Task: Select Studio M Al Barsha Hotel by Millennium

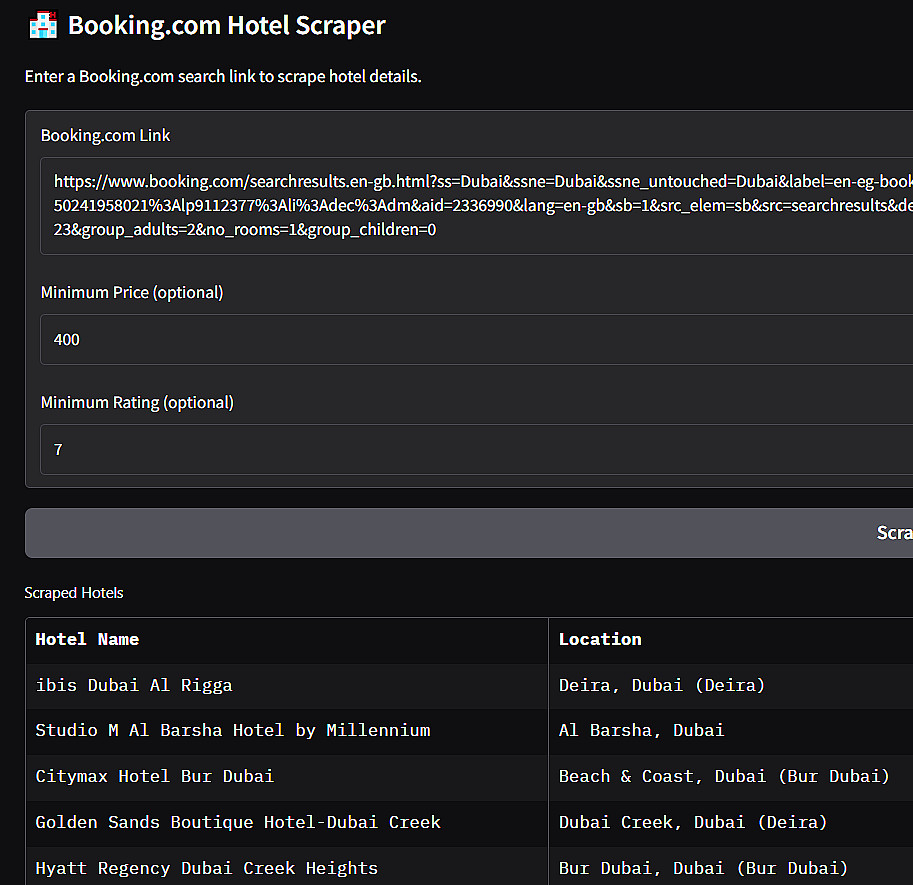Action: 287,731
